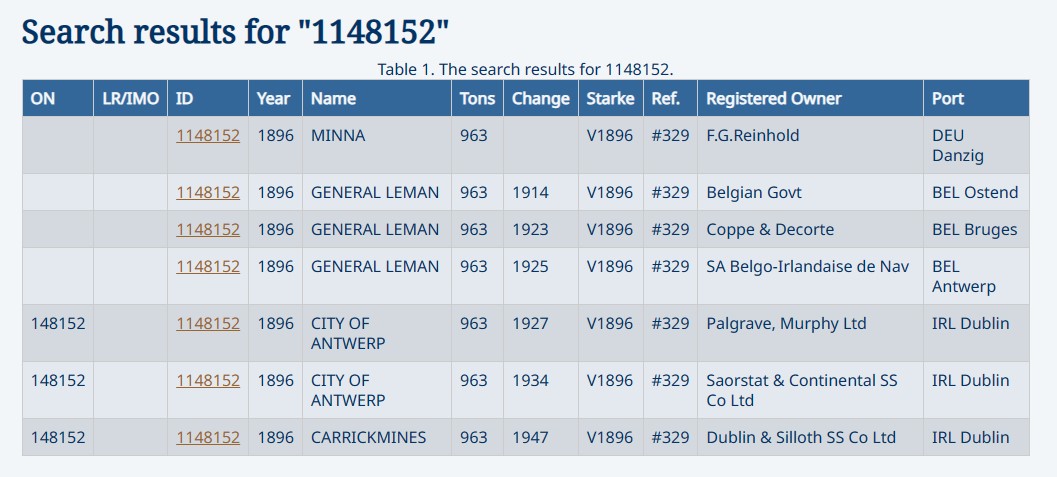1057x477 pixels.
Task: Click the Change column header
Action: (540, 99)
